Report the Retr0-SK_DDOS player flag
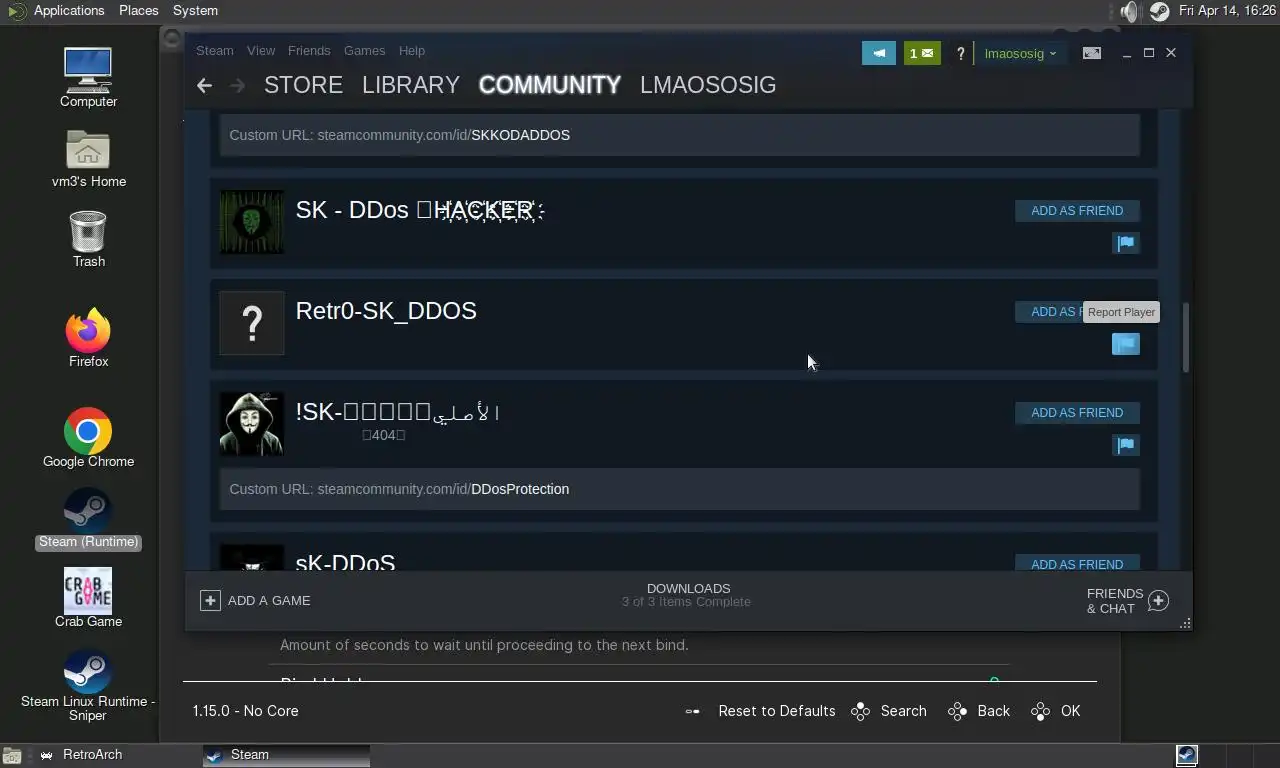1280x768 pixels. click(1126, 344)
